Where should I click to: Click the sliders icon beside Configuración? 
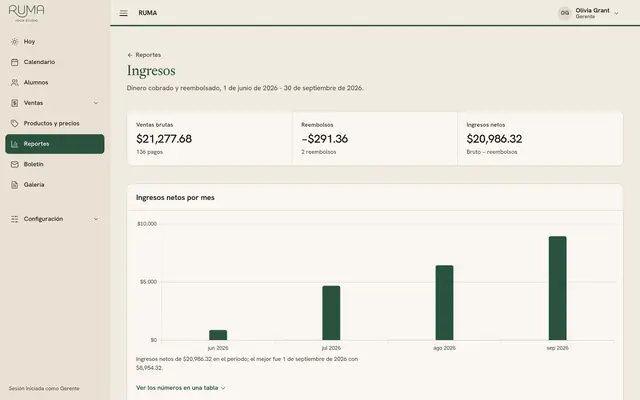15,219
